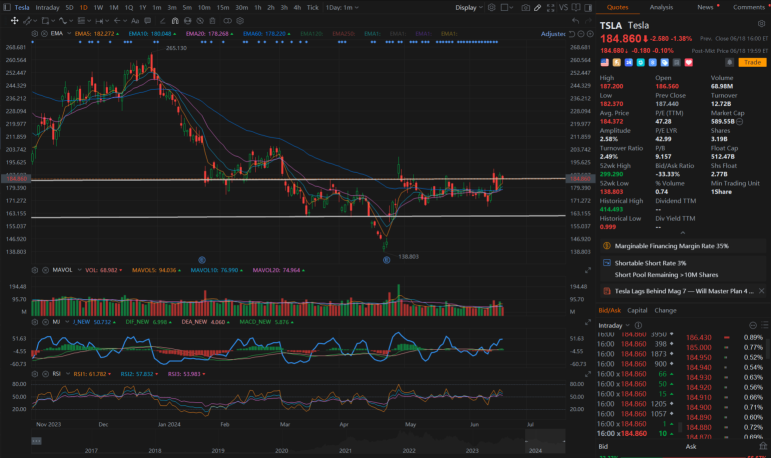This screenshot has height=458, width=771.
Task: Switch chart to 1W timeframe
Action: tap(98, 7)
